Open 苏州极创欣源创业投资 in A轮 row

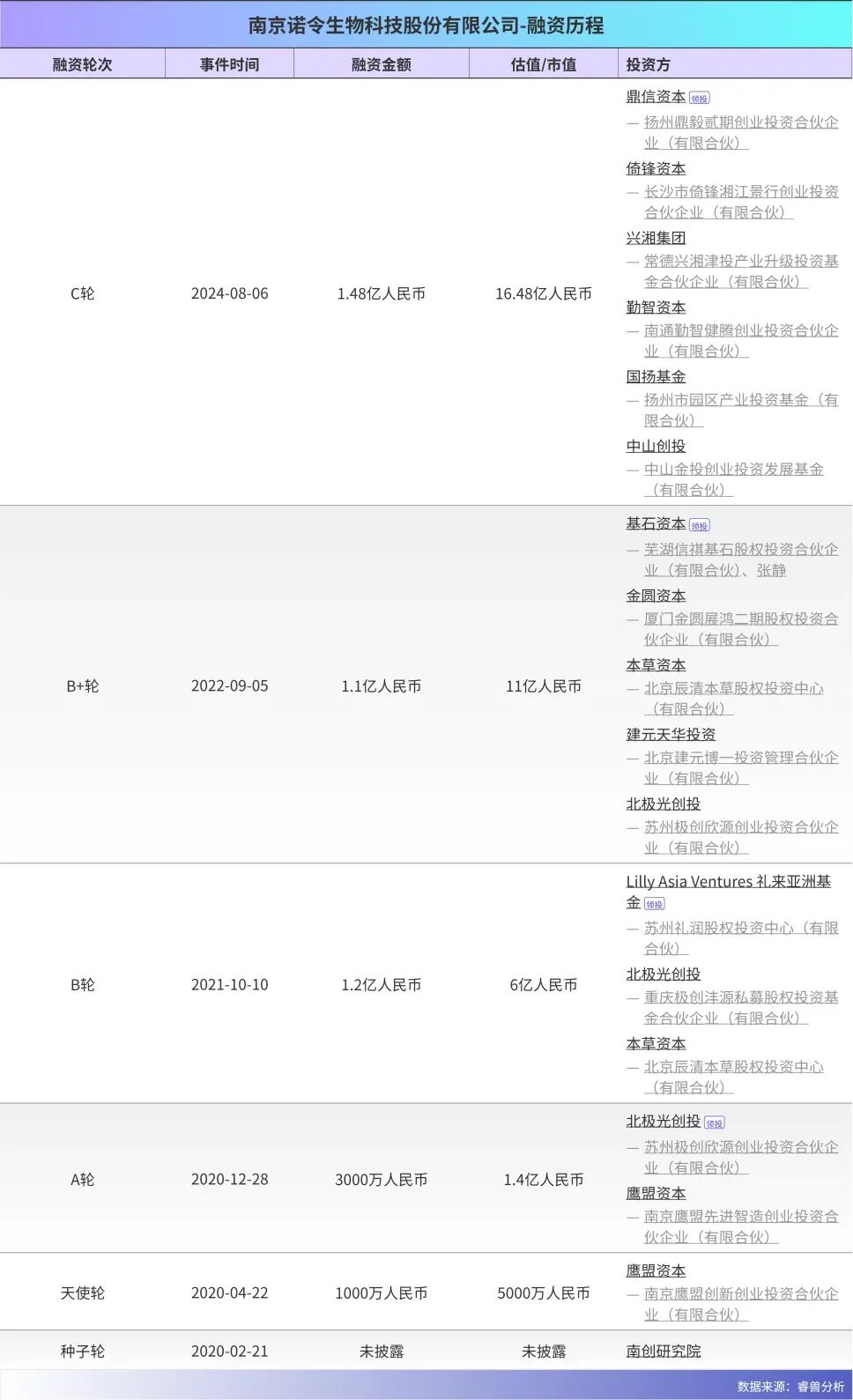click(741, 1158)
